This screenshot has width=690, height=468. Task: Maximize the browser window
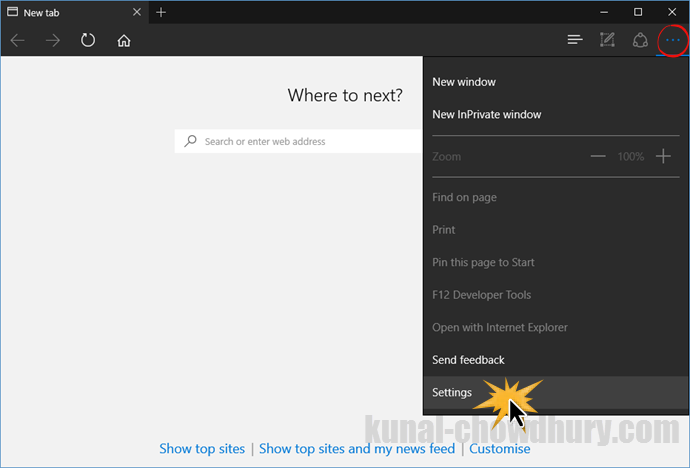(x=638, y=12)
